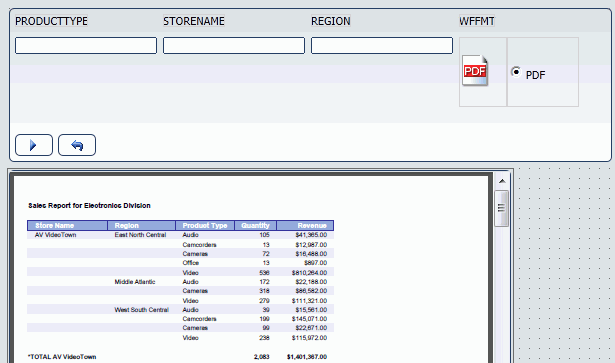Click the REGION input field
The width and height of the screenshot is (615, 363).
point(382,45)
